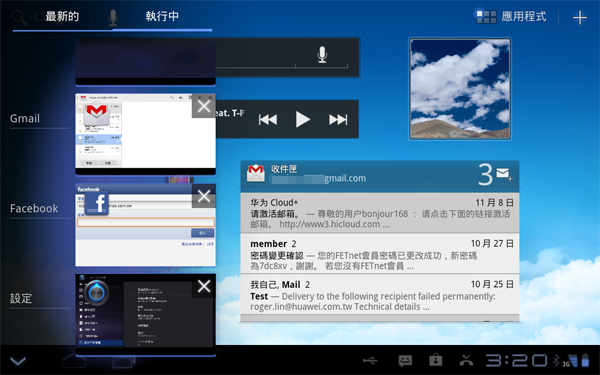Tap the top bar microphone icon
This screenshot has width=600, height=375.
point(113,18)
